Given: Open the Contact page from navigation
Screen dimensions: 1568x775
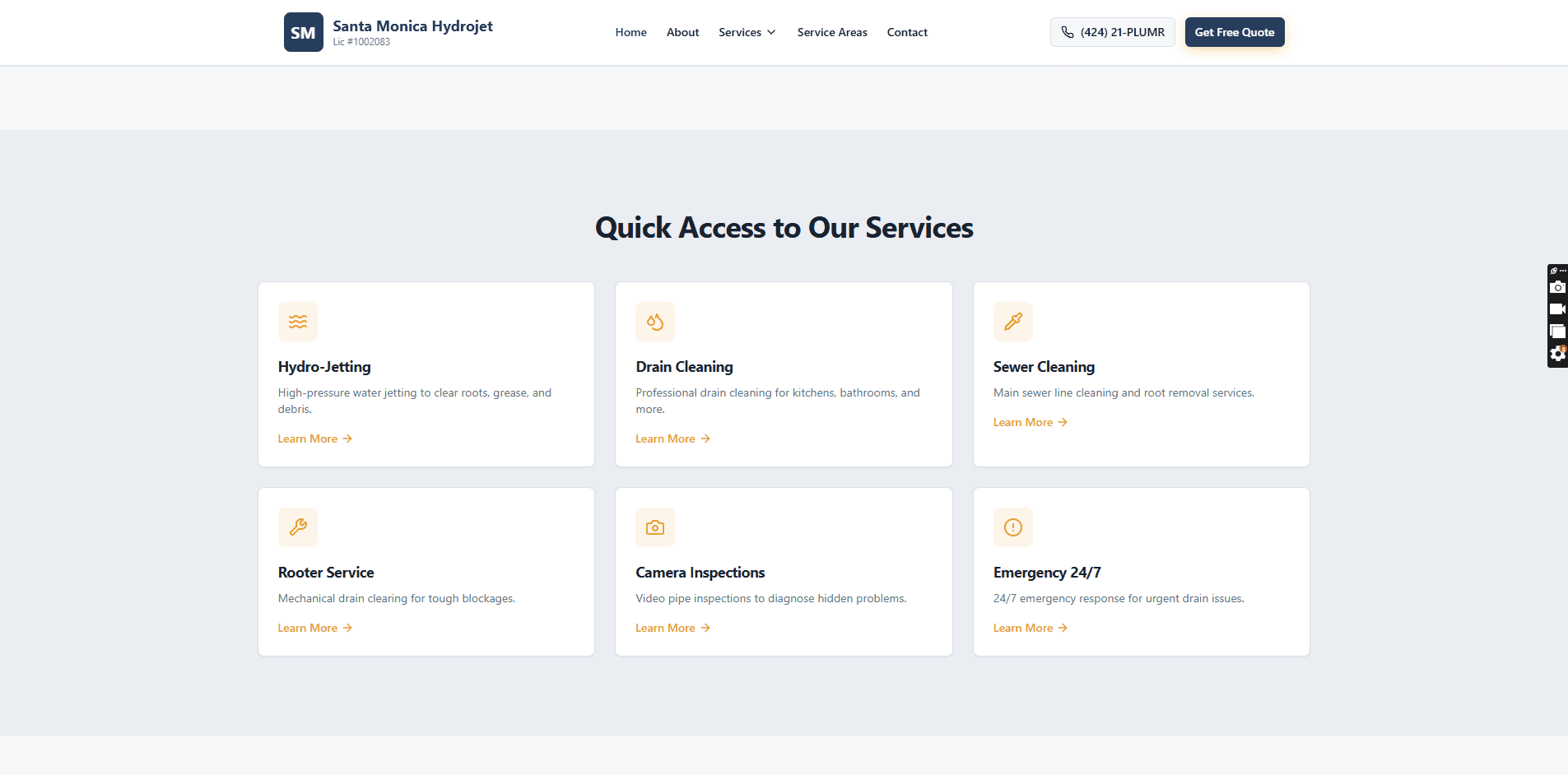Looking at the screenshot, I should (x=906, y=32).
